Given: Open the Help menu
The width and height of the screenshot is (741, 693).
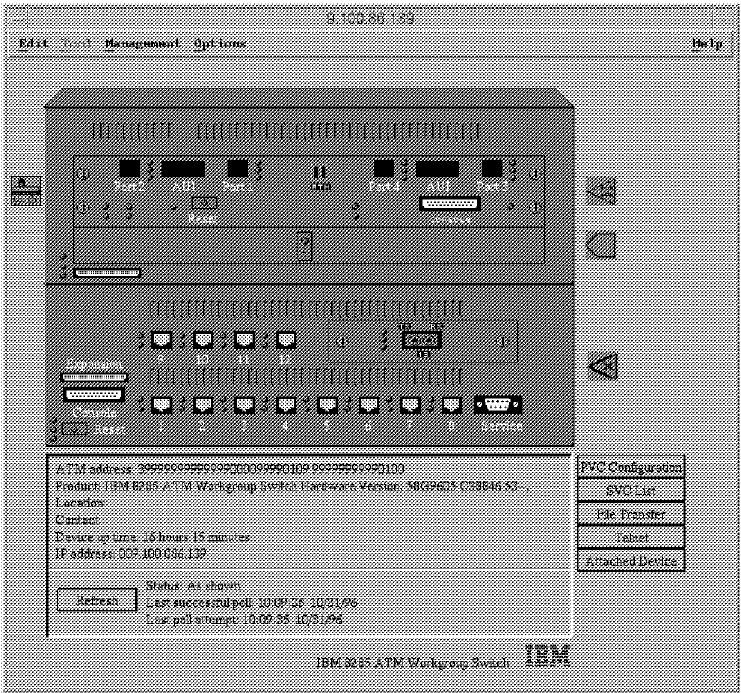Looking at the screenshot, I should click(707, 43).
